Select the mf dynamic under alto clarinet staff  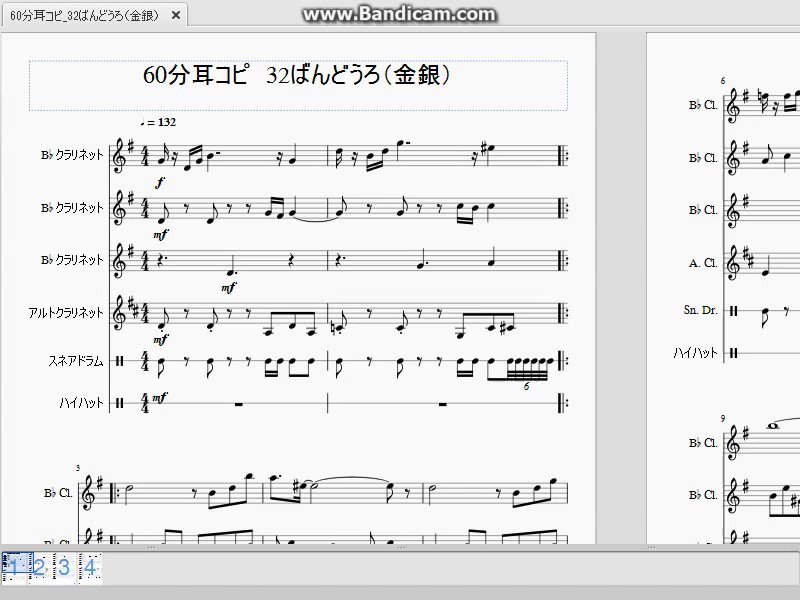tap(161, 339)
